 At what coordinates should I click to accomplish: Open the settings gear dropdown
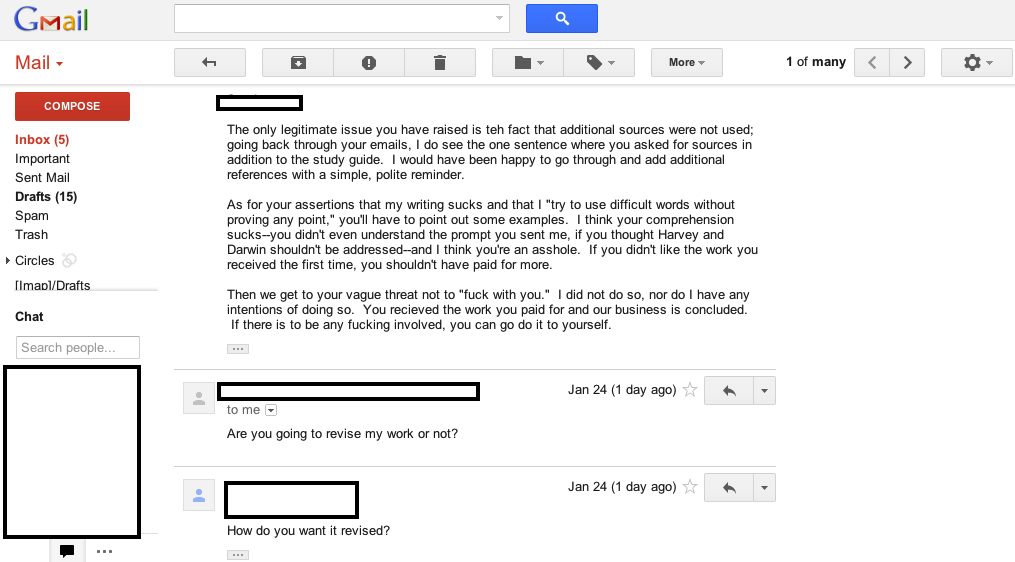click(976, 63)
